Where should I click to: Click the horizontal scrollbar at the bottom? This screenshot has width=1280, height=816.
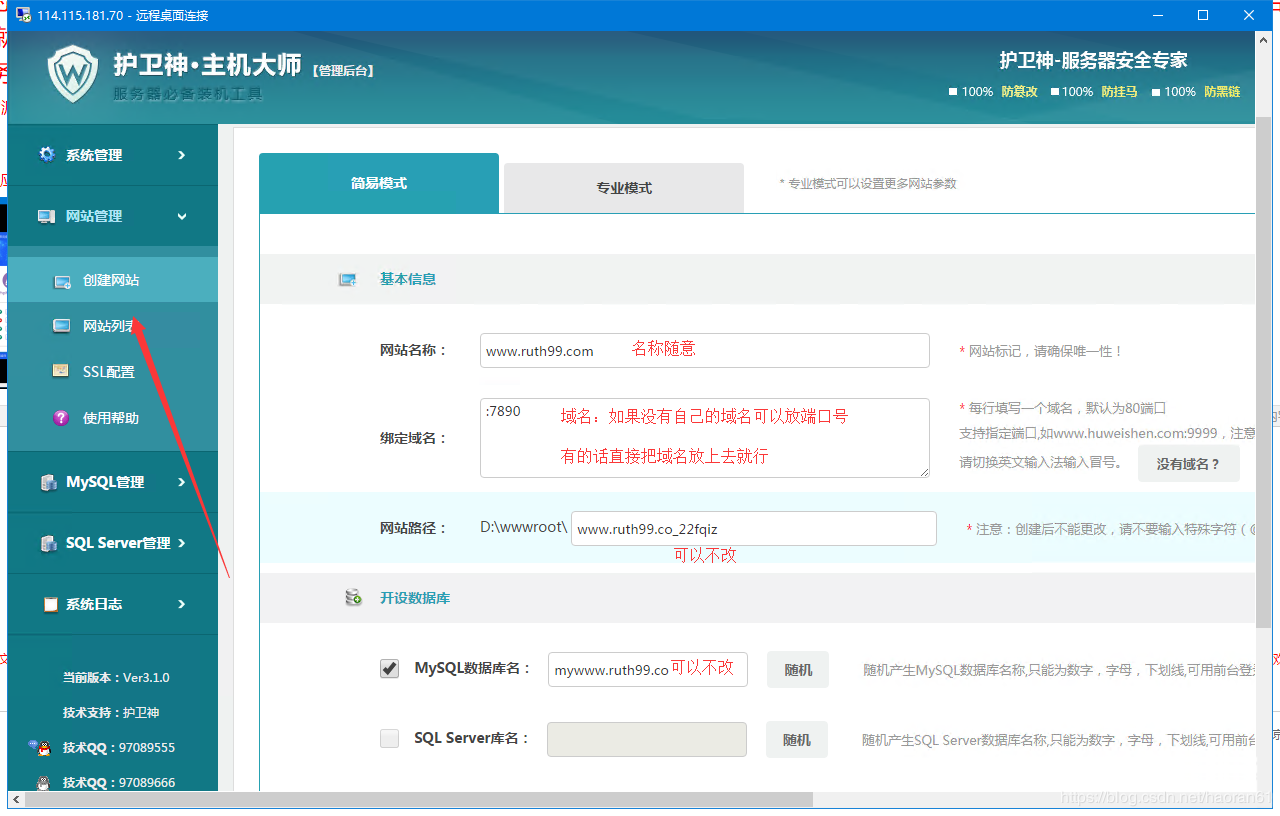point(420,800)
